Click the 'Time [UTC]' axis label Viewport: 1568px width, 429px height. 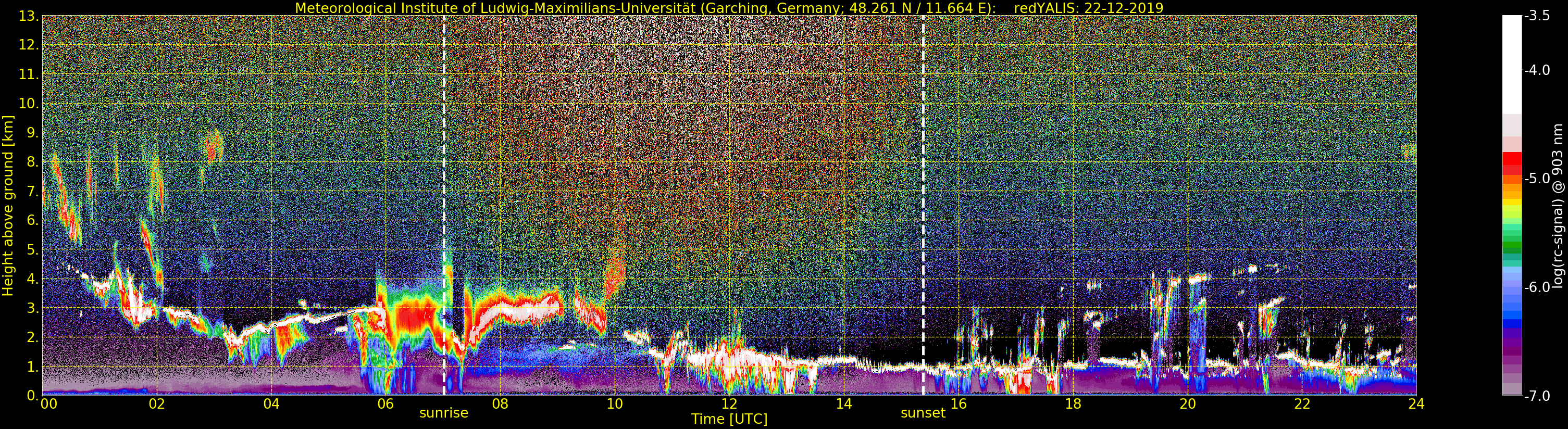(x=729, y=419)
